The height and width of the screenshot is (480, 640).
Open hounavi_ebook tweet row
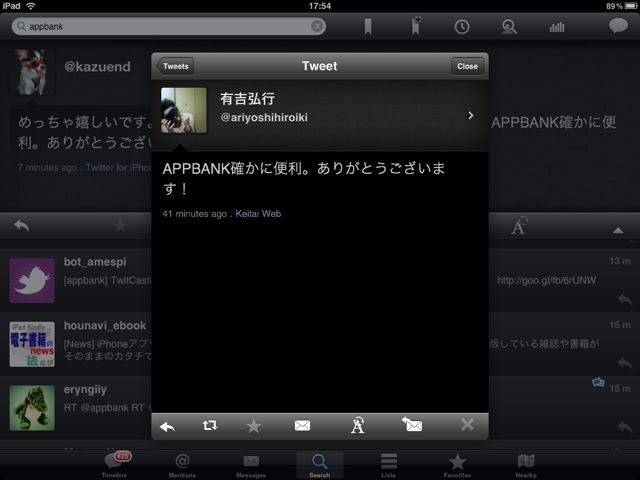coord(320,344)
